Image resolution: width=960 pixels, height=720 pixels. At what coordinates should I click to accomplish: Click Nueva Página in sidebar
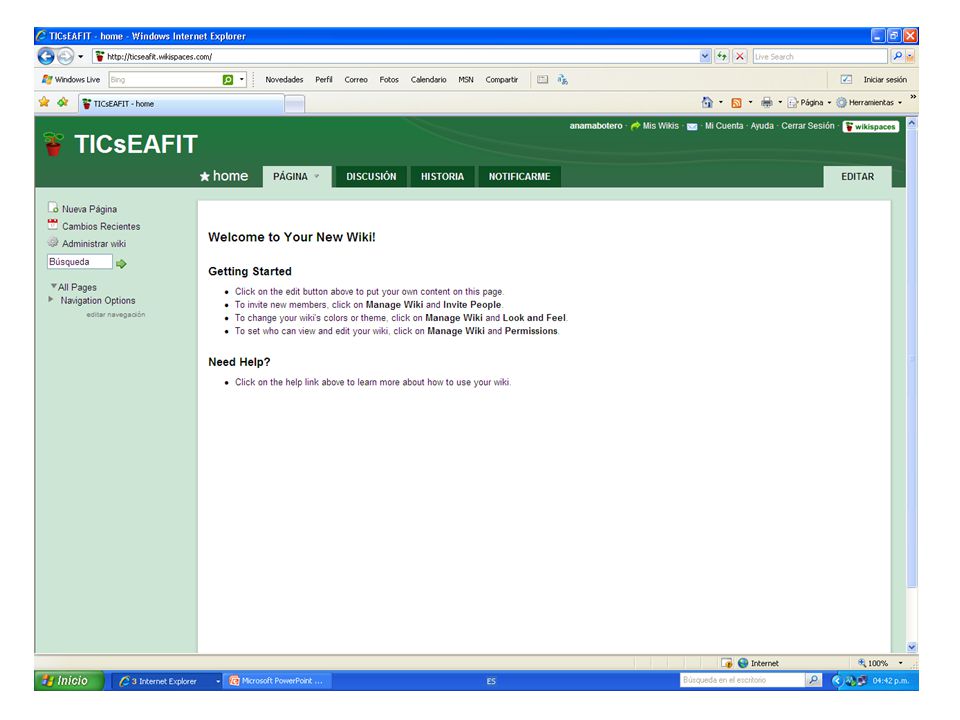(83, 209)
